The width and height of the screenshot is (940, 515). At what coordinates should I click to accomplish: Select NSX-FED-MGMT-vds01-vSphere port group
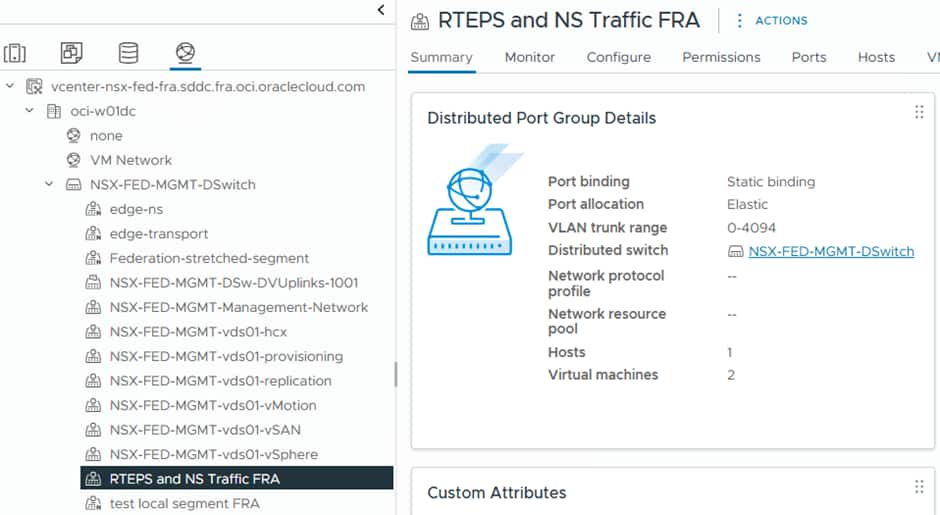tap(213, 454)
